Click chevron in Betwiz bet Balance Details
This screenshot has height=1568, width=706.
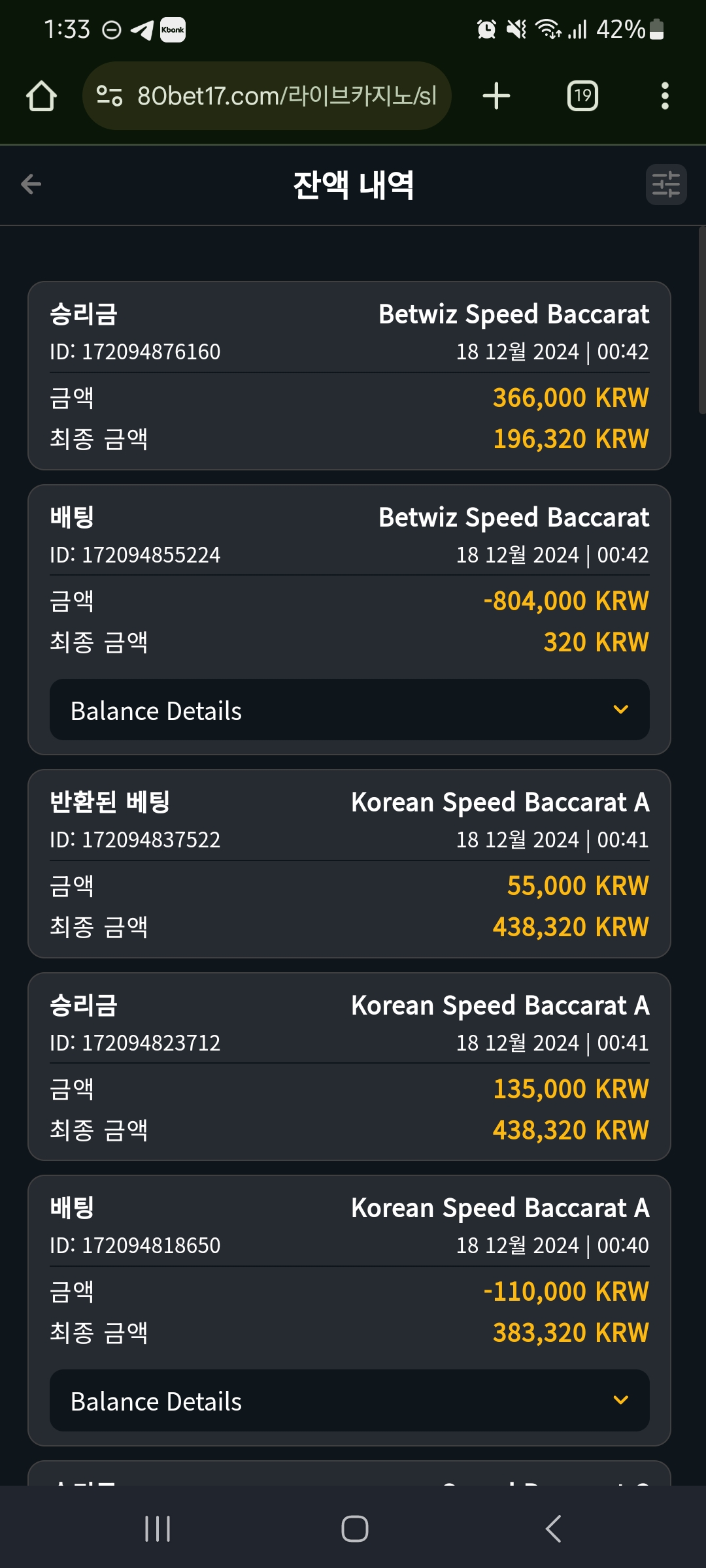[x=621, y=710]
